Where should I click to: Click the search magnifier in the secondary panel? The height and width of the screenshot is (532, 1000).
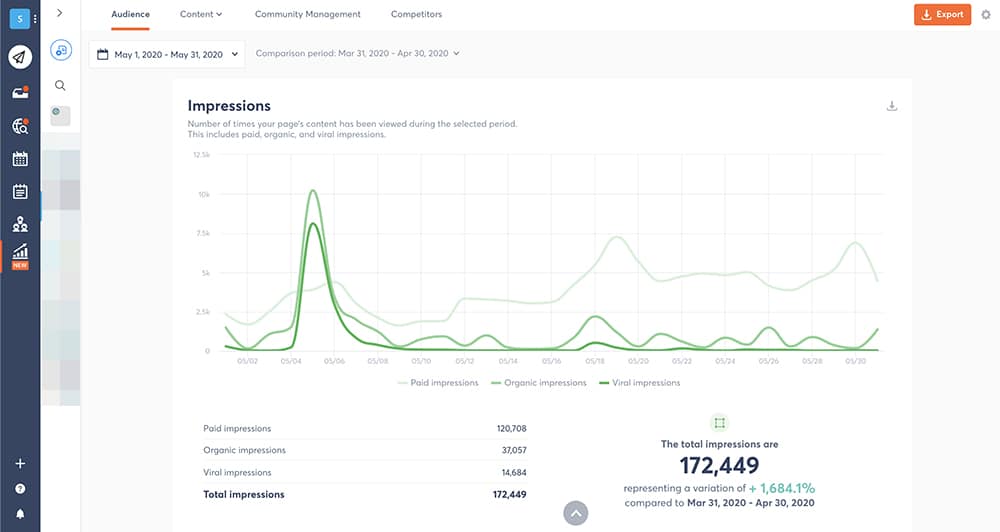[61, 86]
